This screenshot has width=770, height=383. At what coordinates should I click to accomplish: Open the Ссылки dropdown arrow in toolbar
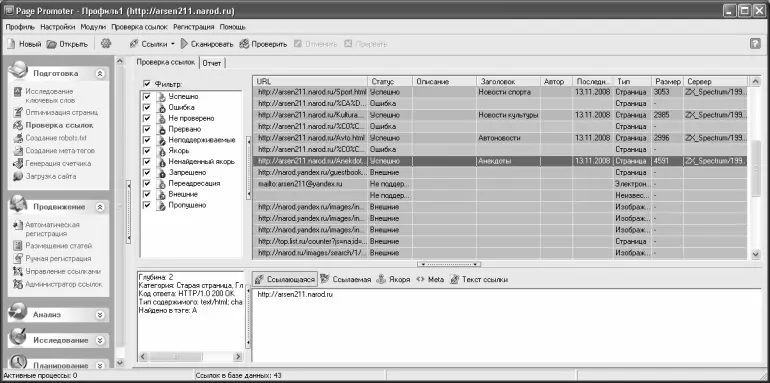(173, 44)
